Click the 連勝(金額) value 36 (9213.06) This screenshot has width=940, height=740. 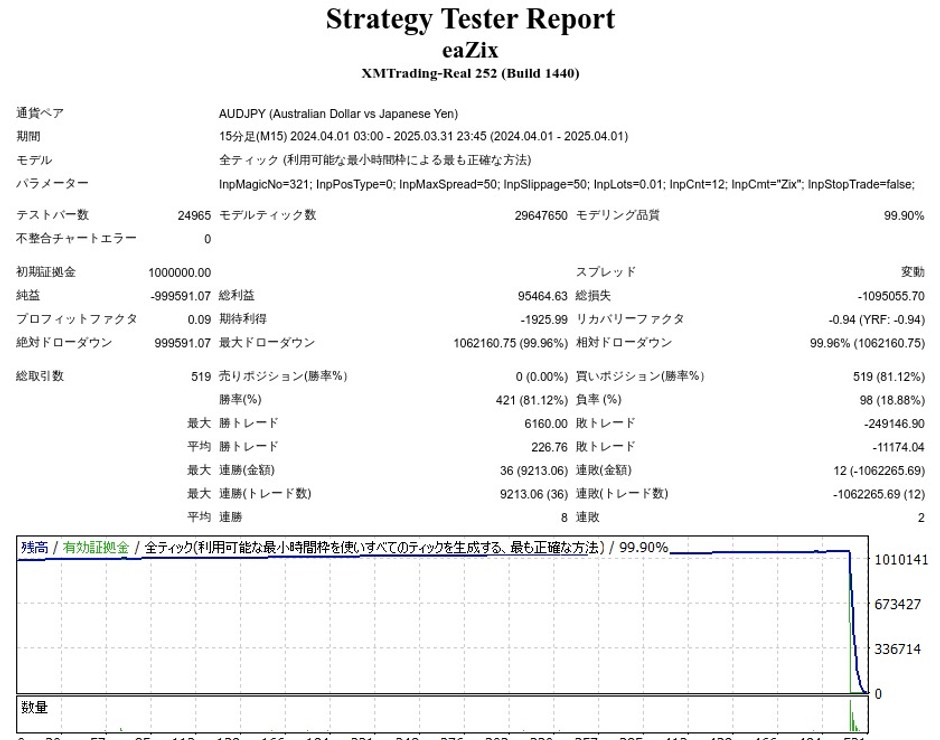pyautogui.click(x=534, y=471)
